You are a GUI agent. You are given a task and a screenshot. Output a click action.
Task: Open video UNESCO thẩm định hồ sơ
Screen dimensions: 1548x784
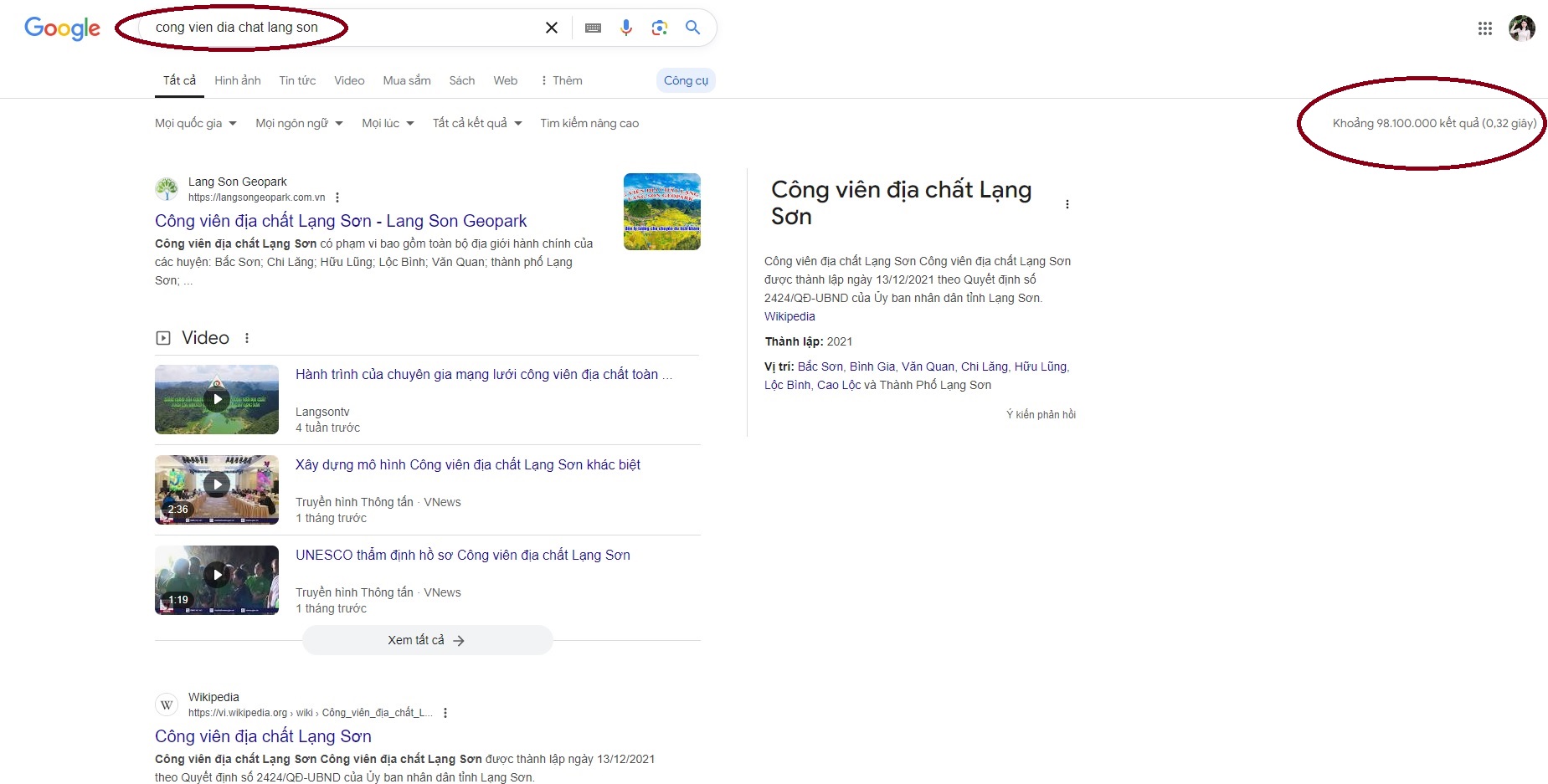pos(463,556)
